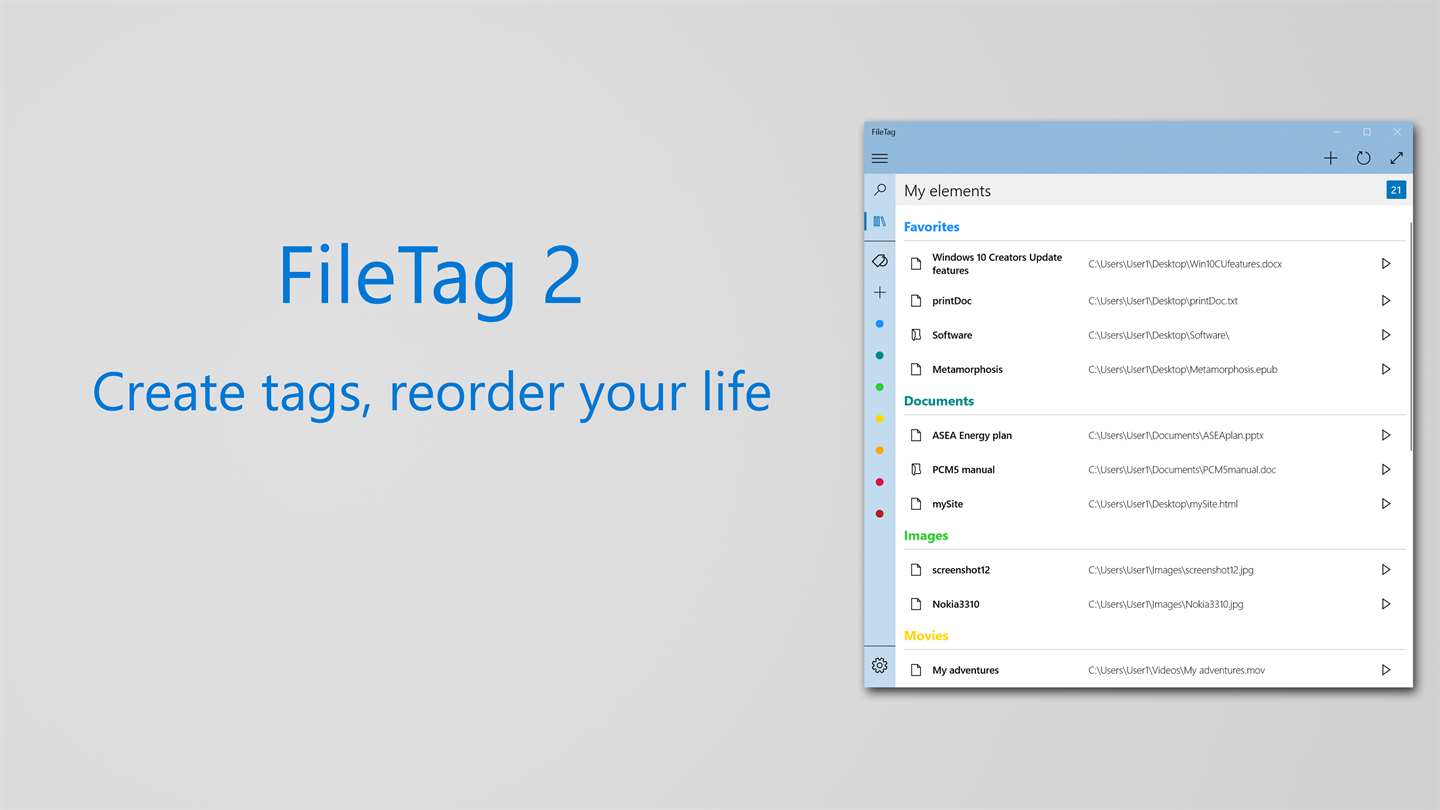Select the Nokia3310 item name

click(956, 605)
